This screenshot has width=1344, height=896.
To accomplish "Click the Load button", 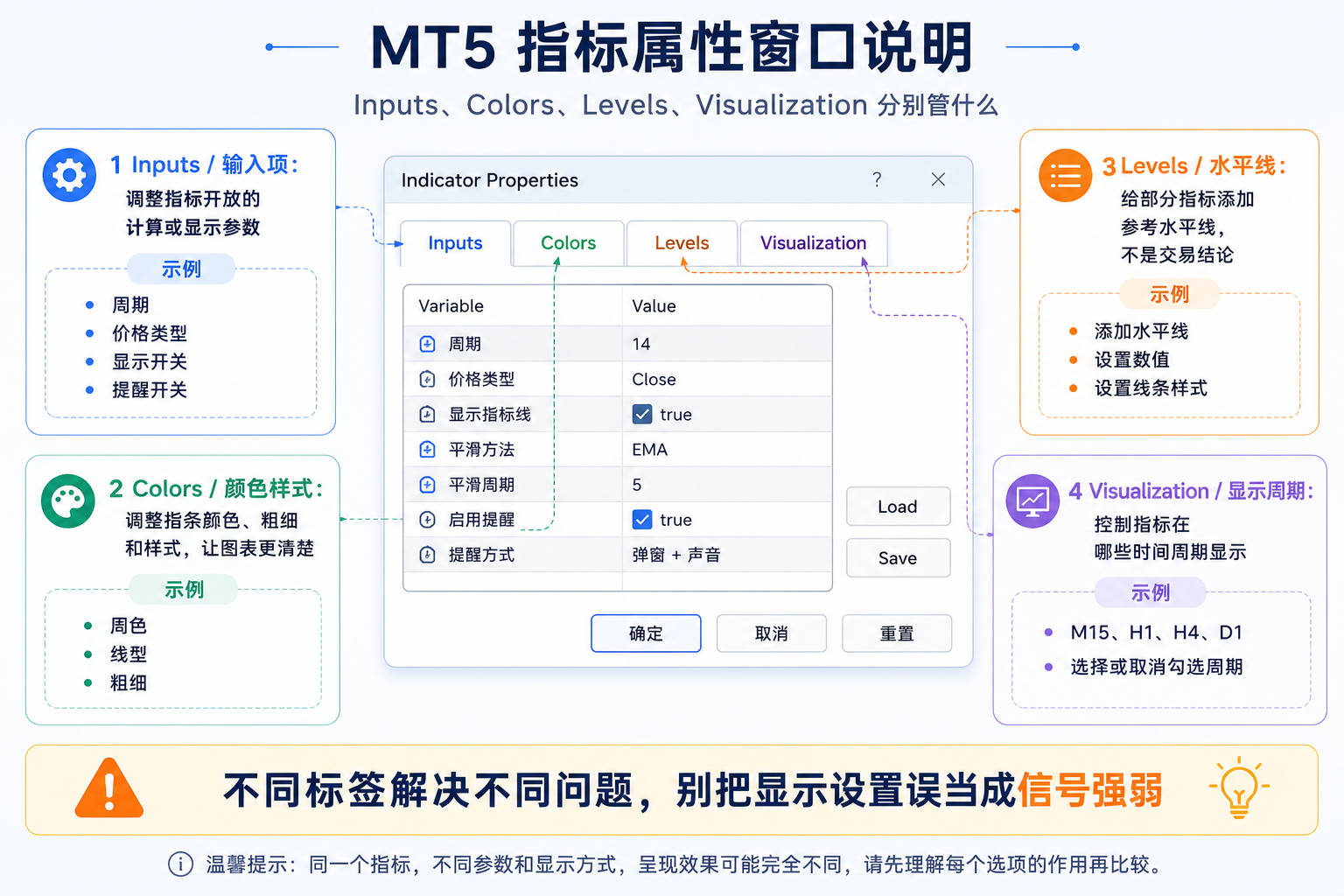I will tap(898, 507).
